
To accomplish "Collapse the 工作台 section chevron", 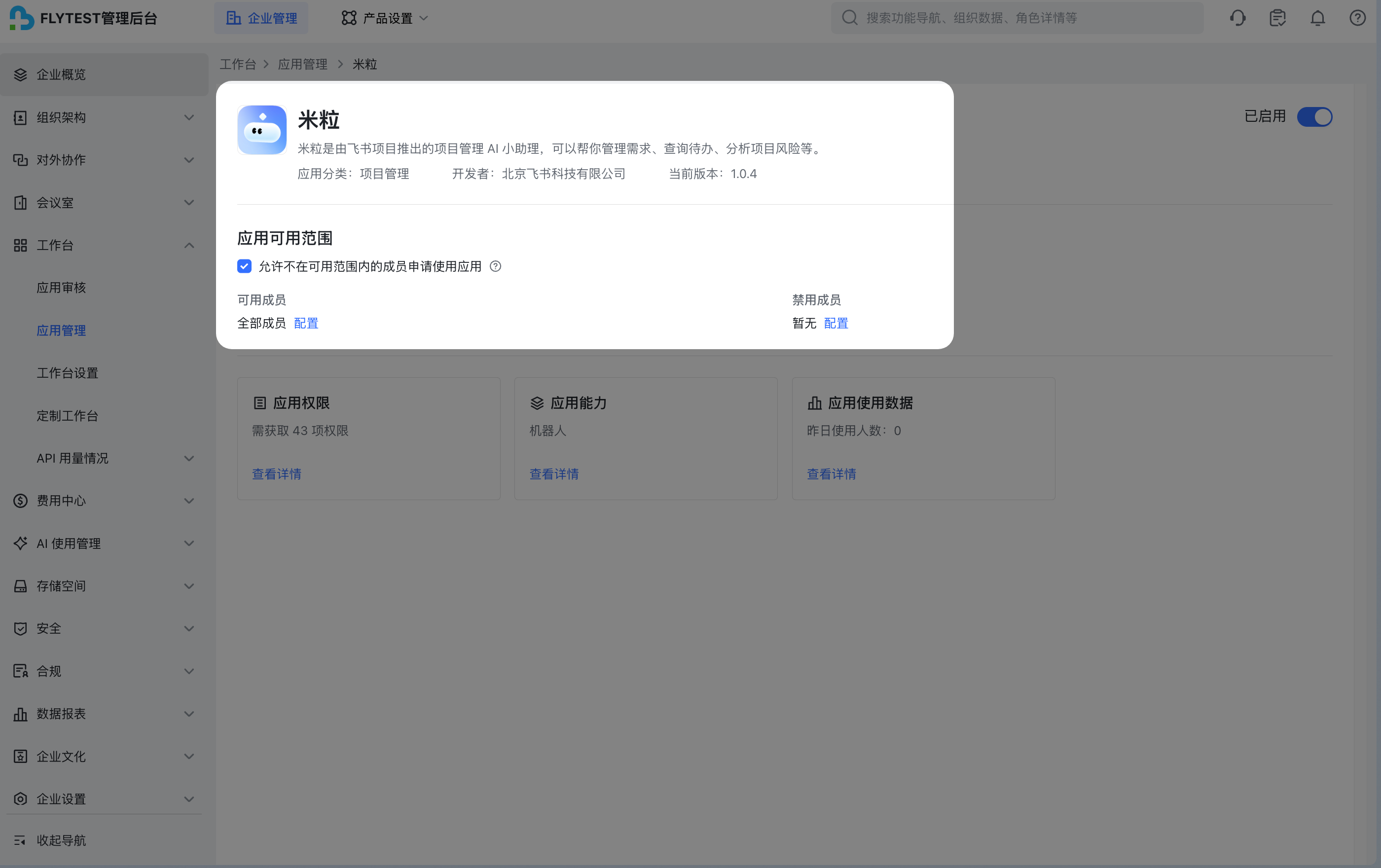I will pos(189,246).
